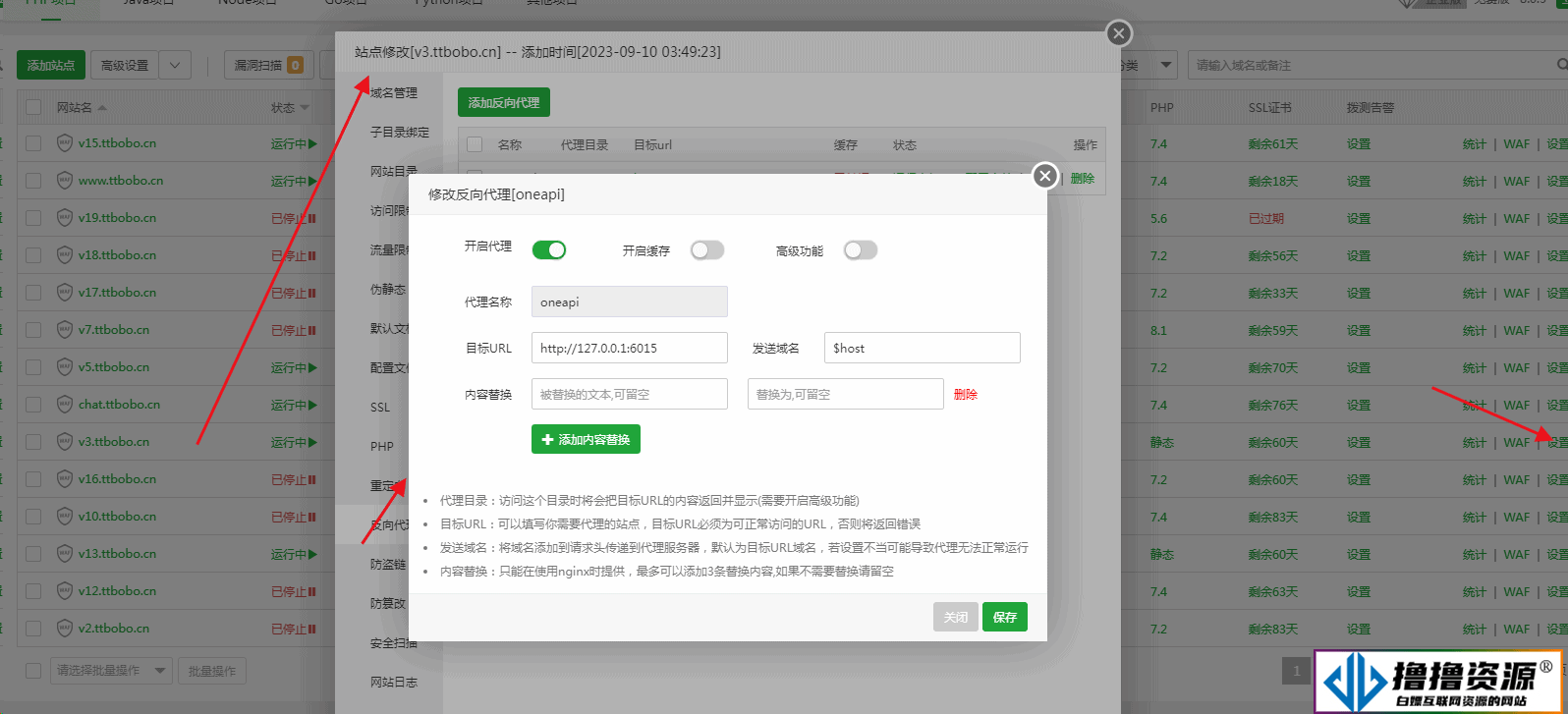Image resolution: width=1568 pixels, height=714 pixels.
Task: Click the 保存 button
Action: click(x=1005, y=617)
